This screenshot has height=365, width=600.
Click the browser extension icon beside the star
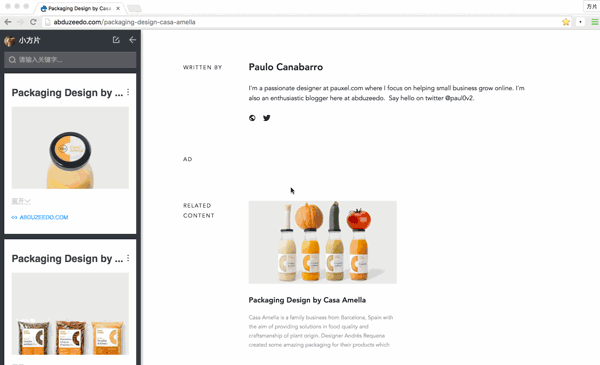pos(580,22)
